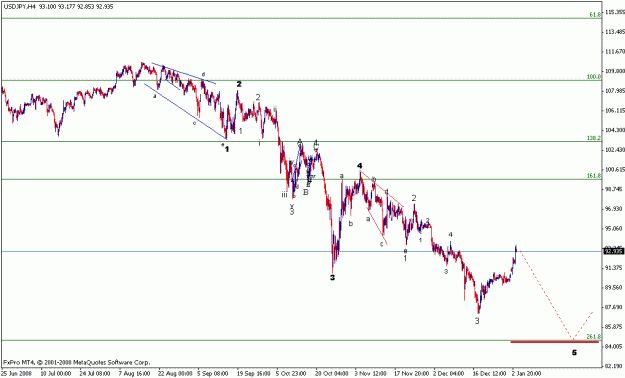Screen dimensions: 625x378
Task: Click the 10 Jul 00:00 date label
Action: [x=56, y=374]
